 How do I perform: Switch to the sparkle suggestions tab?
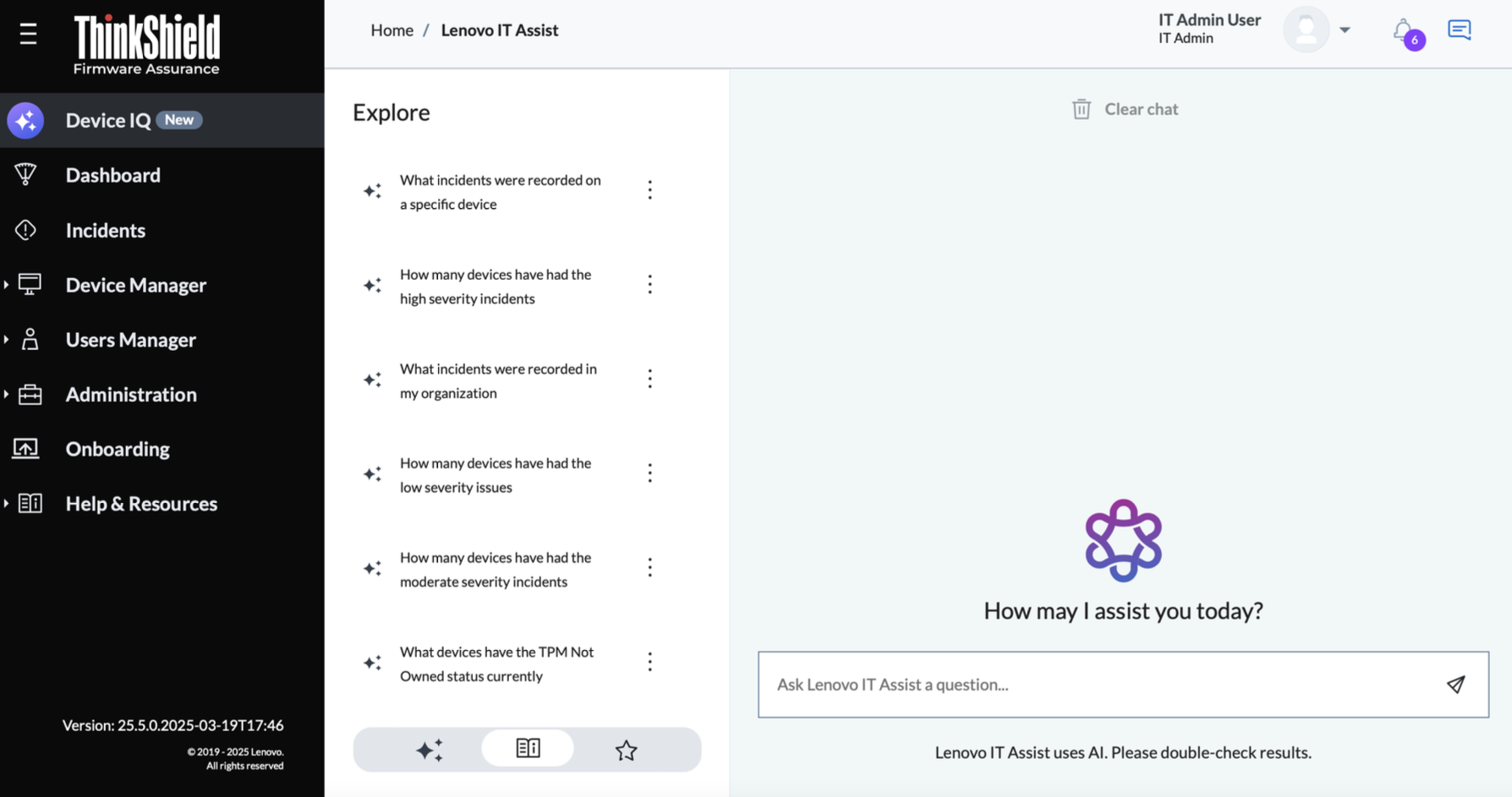point(430,750)
